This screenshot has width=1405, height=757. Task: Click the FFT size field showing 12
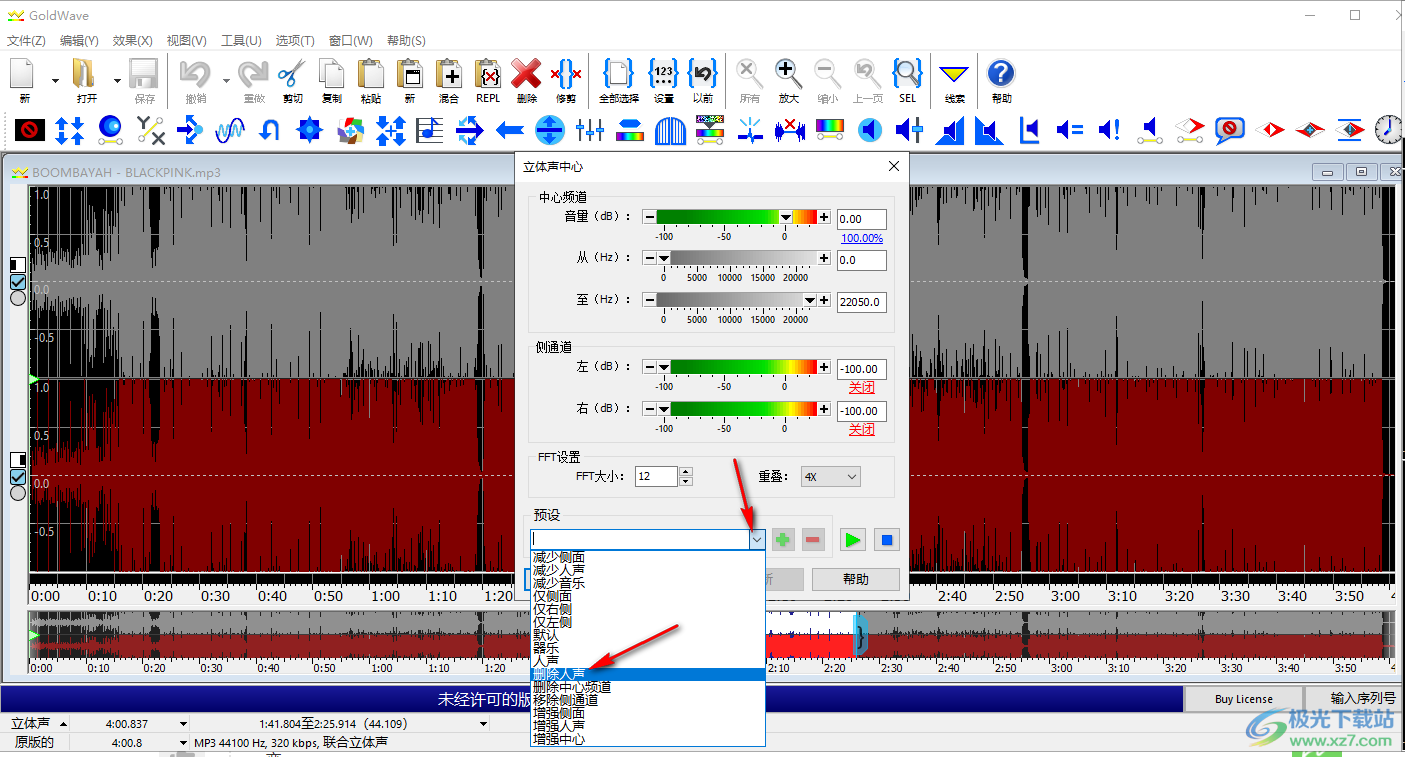pos(656,477)
